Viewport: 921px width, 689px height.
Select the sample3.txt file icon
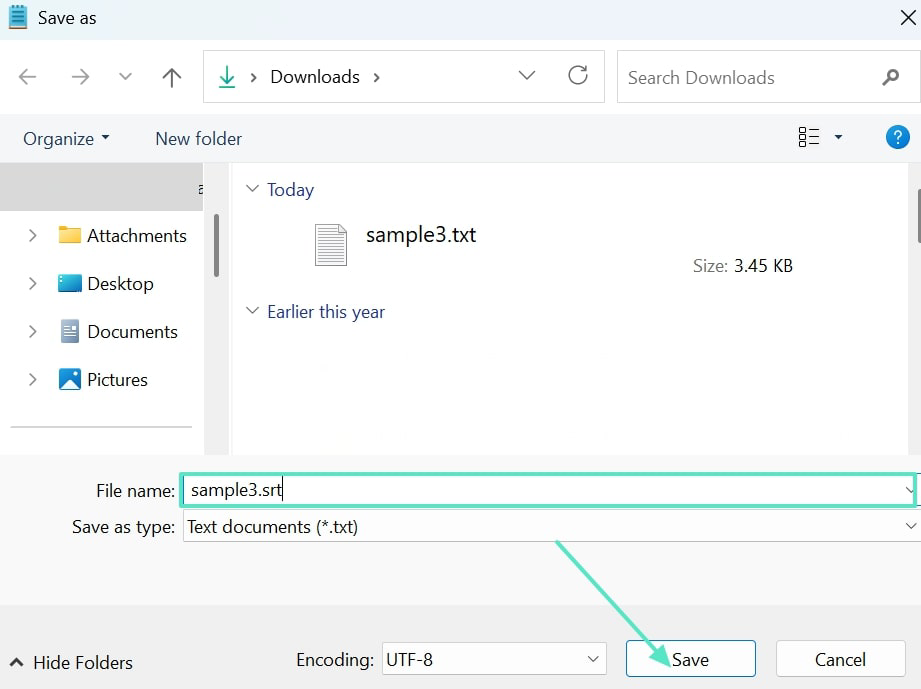click(x=331, y=245)
